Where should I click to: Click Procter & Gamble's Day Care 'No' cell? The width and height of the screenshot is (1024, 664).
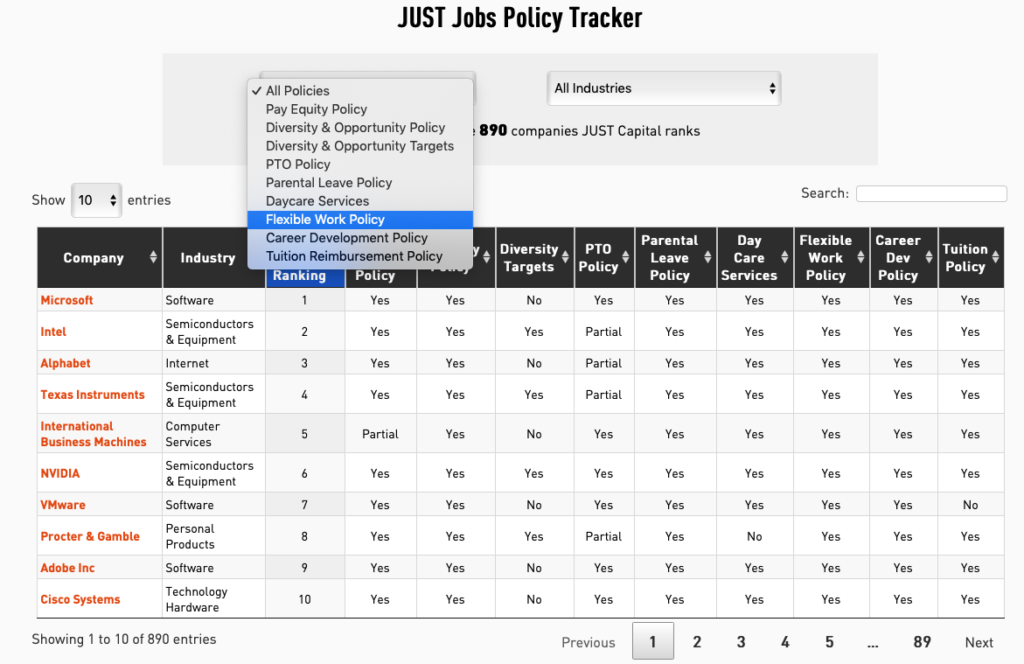coord(755,536)
